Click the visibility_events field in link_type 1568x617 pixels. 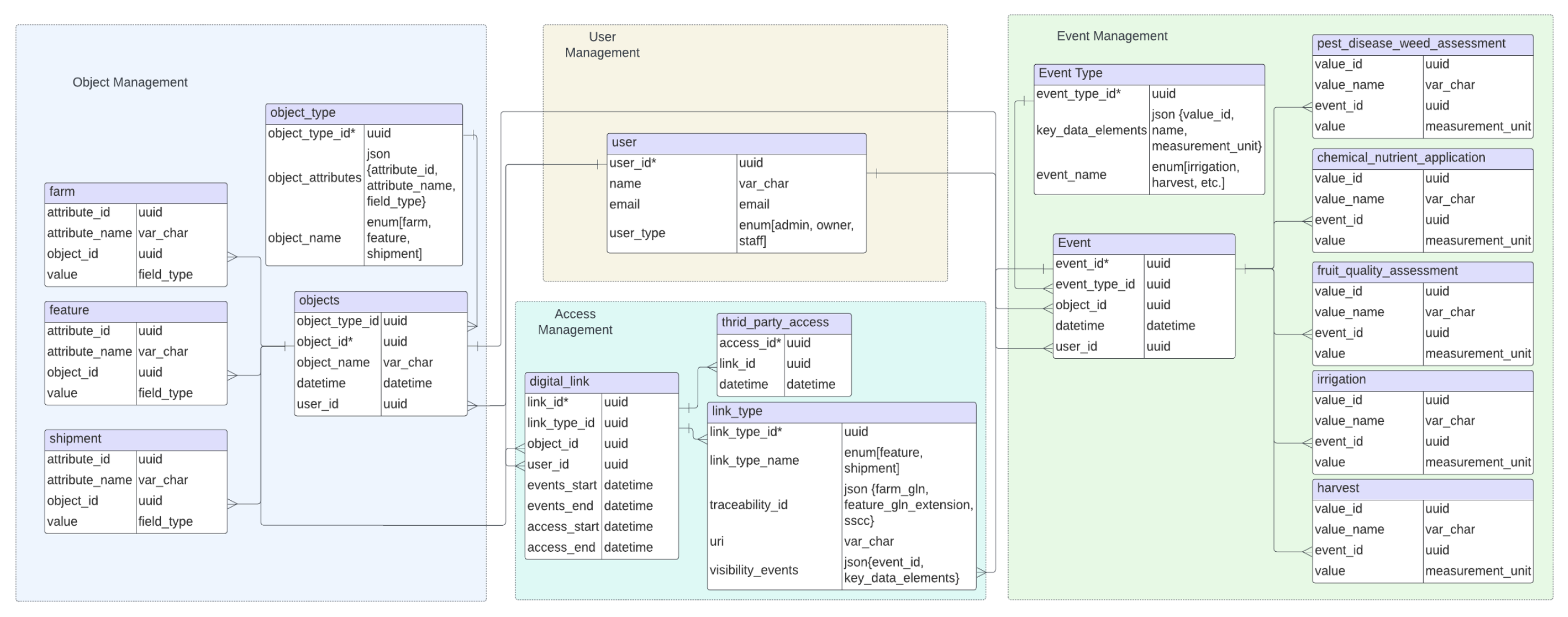(753, 571)
